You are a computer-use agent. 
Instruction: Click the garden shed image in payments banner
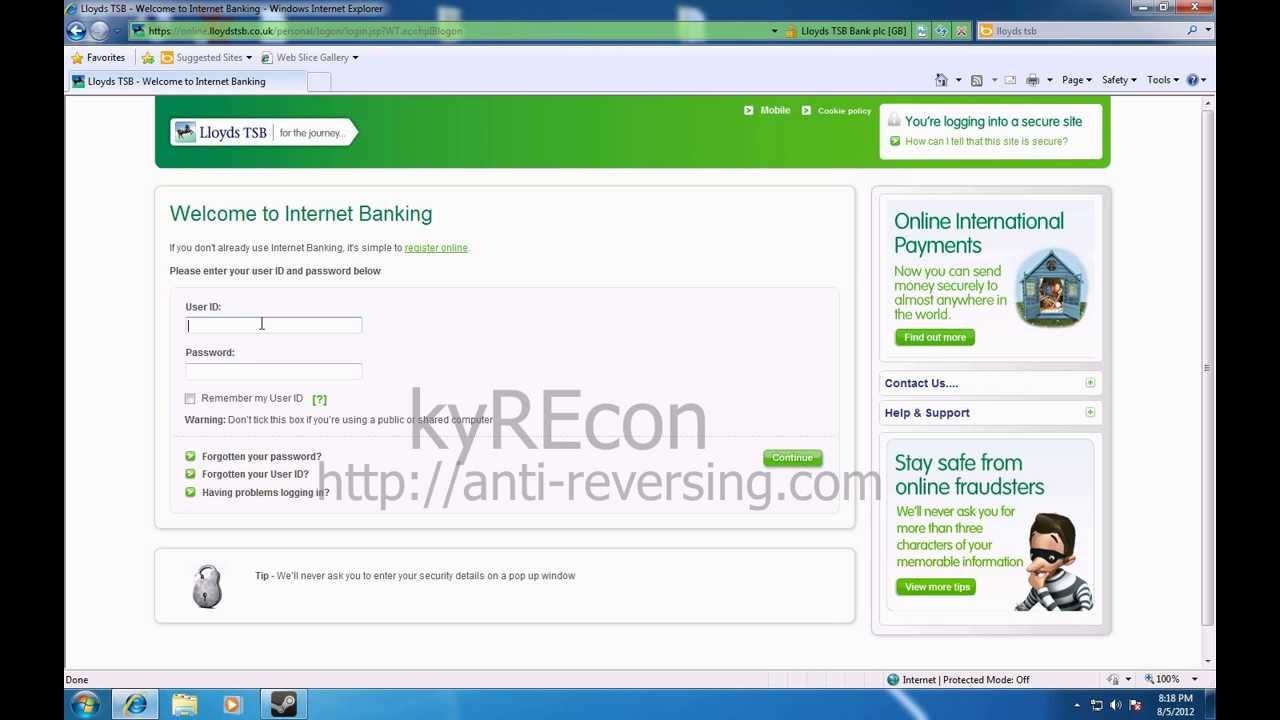1051,288
